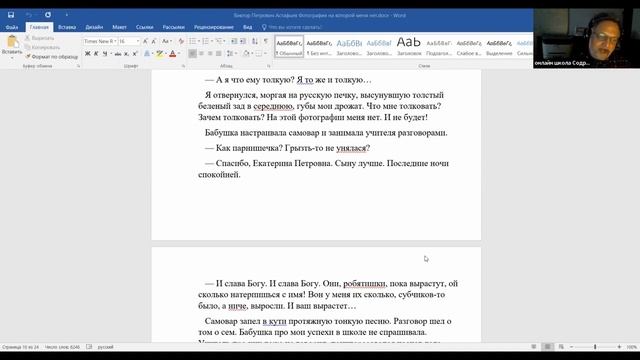Open the word count Число слов indicator
The image size is (640, 360).
[62, 347]
